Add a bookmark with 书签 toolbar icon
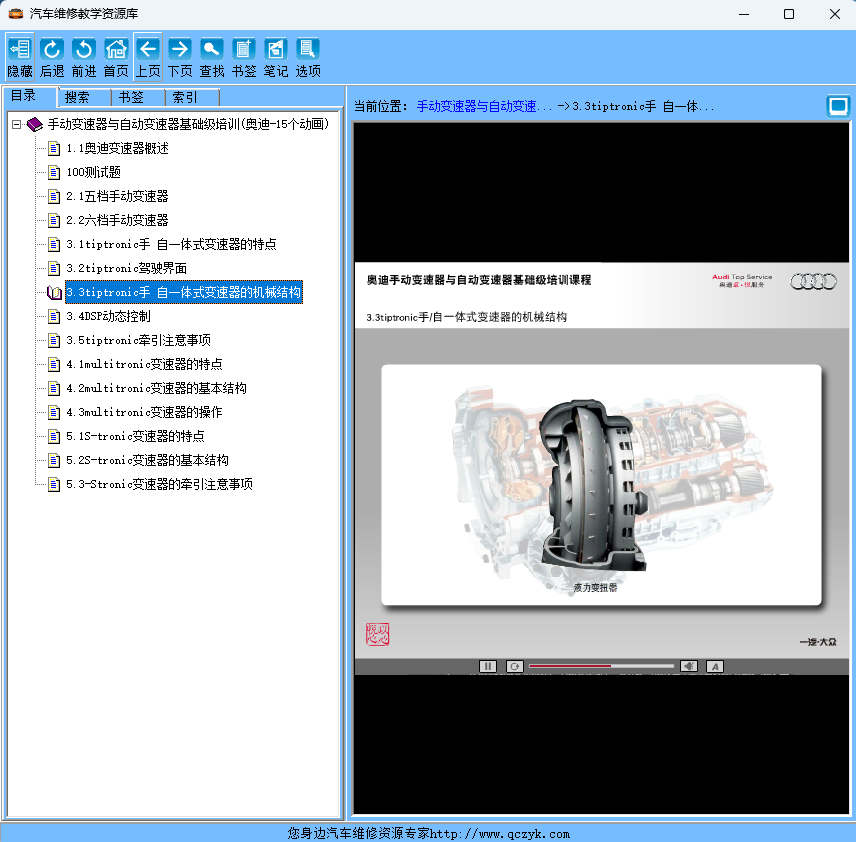Screen dimensions: 856x842 tap(244, 57)
